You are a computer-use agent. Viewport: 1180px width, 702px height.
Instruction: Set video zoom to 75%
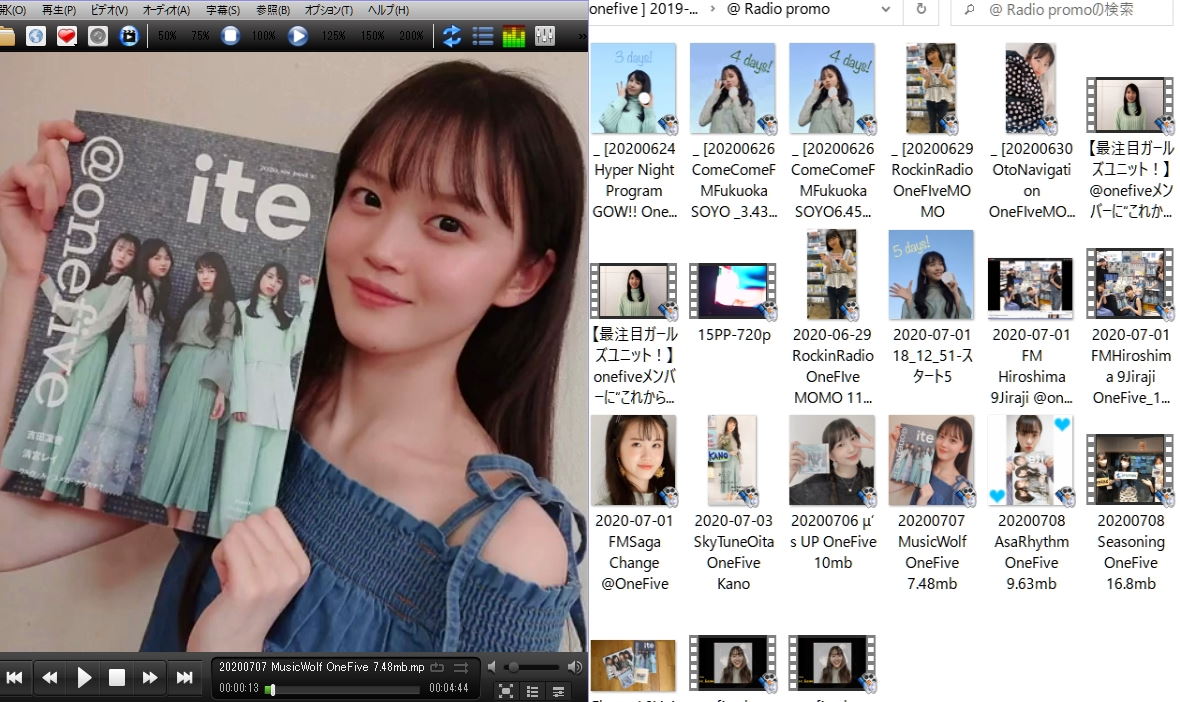click(x=200, y=37)
